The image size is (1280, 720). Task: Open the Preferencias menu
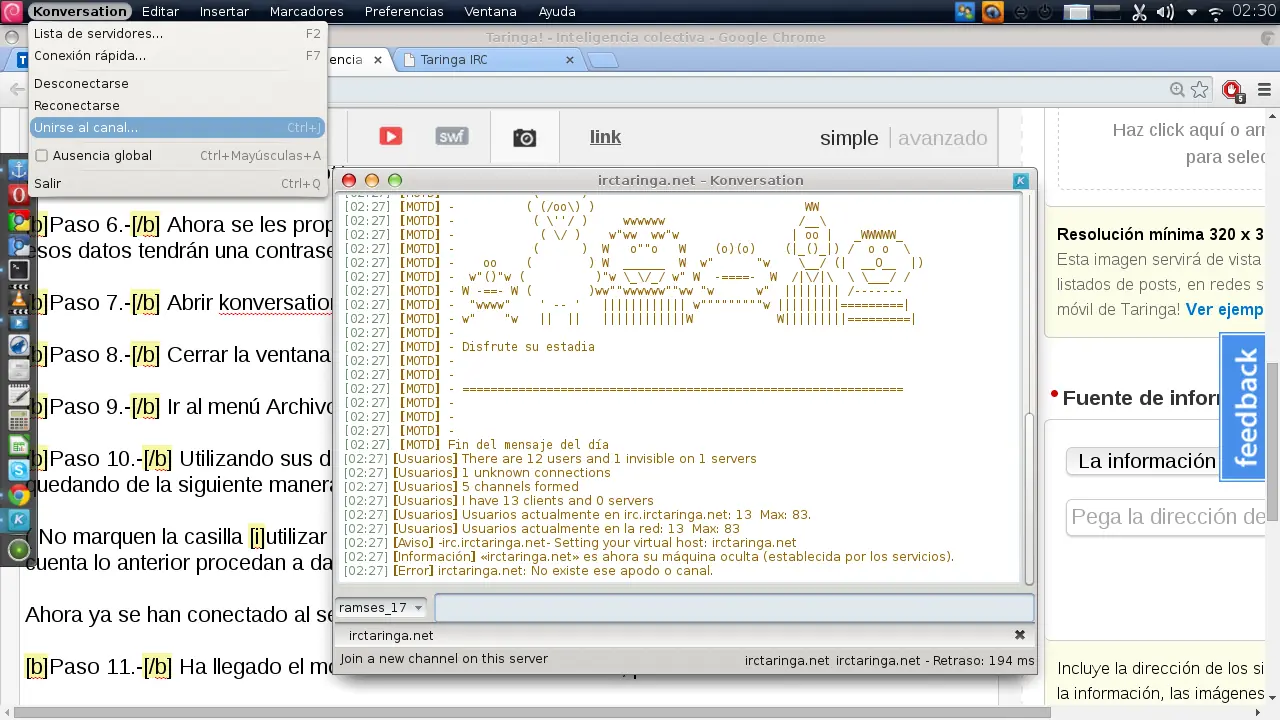coord(404,12)
